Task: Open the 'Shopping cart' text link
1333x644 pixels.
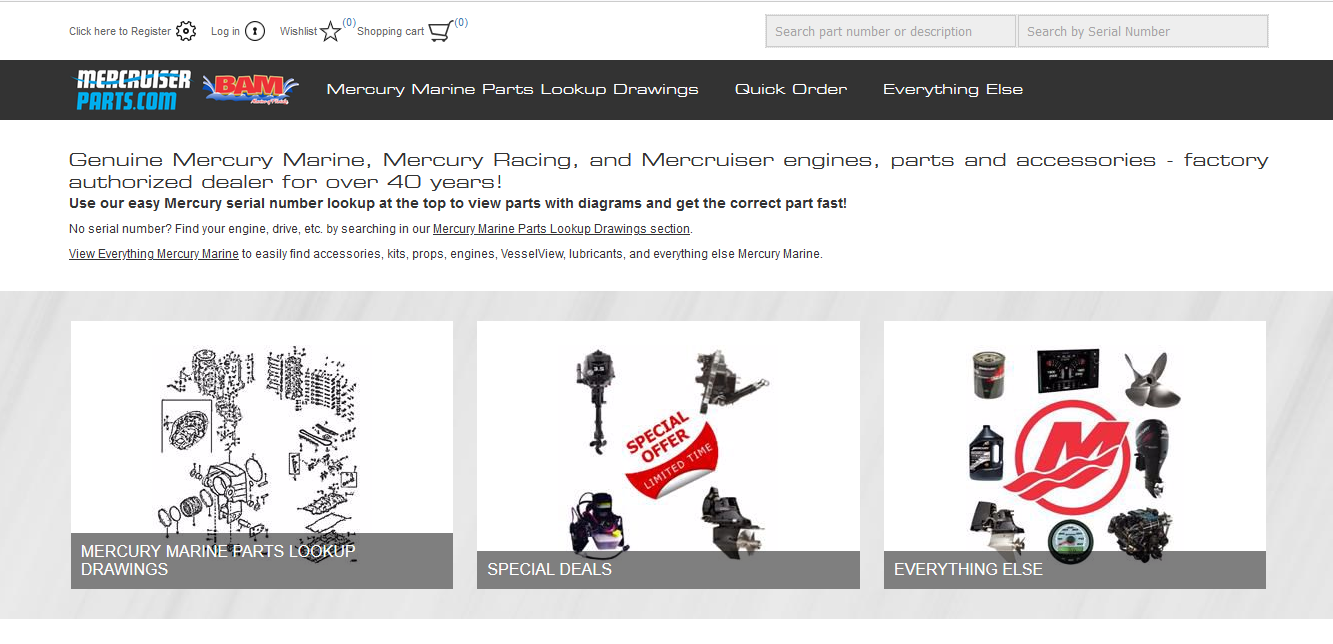Action: click(390, 31)
